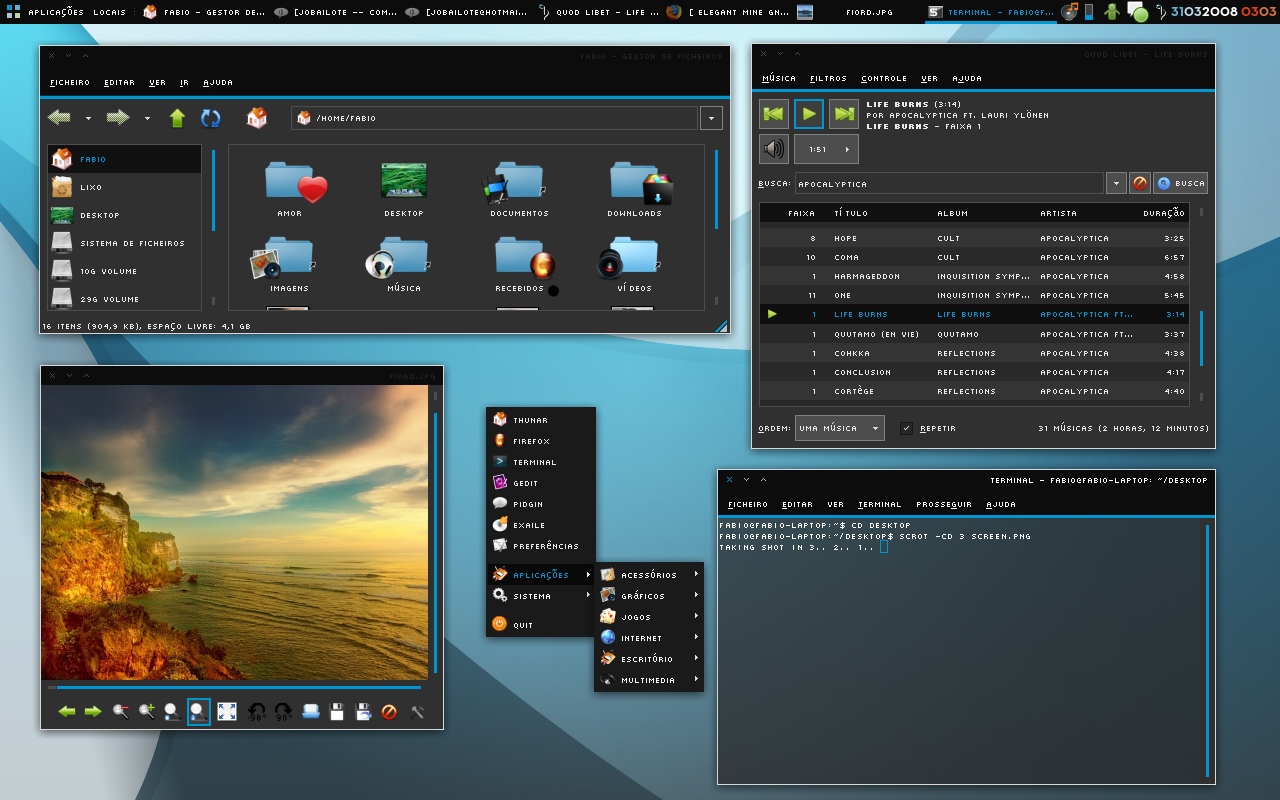
Task: Open image viewer preferences tools icon
Action: point(418,712)
